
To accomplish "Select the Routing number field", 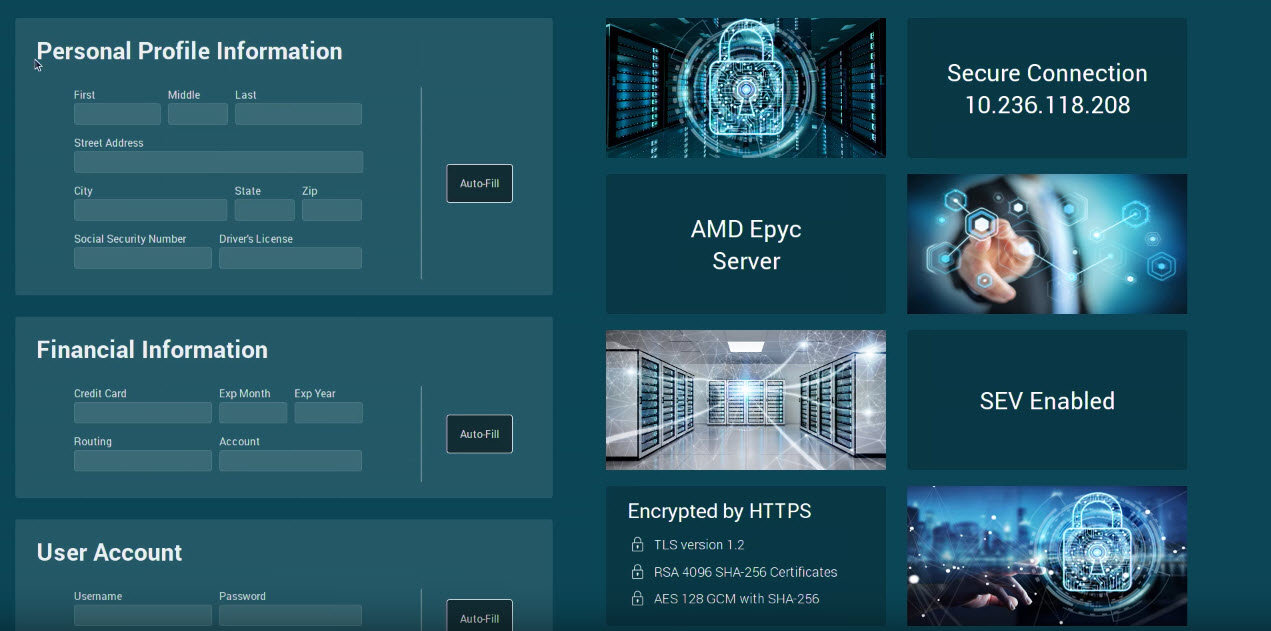I will pyautogui.click(x=143, y=461).
